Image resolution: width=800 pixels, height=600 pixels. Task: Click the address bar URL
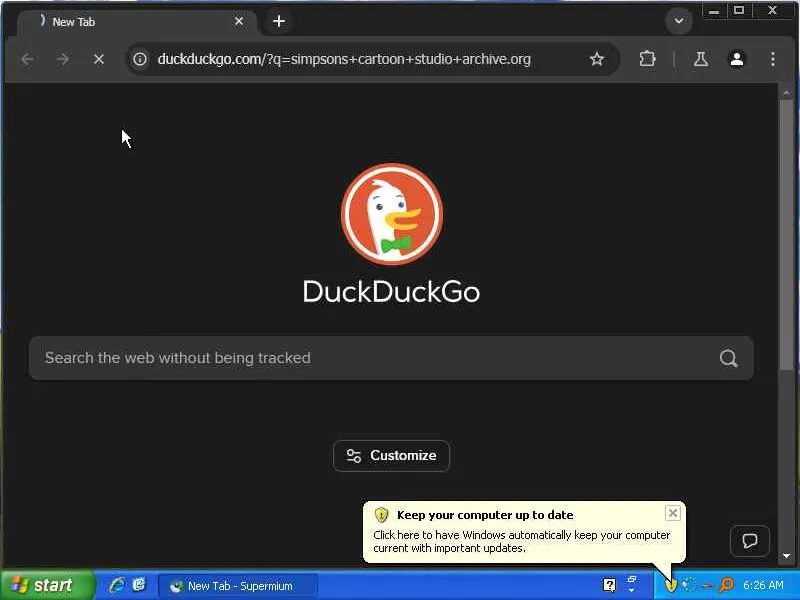pyautogui.click(x=344, y=59)
